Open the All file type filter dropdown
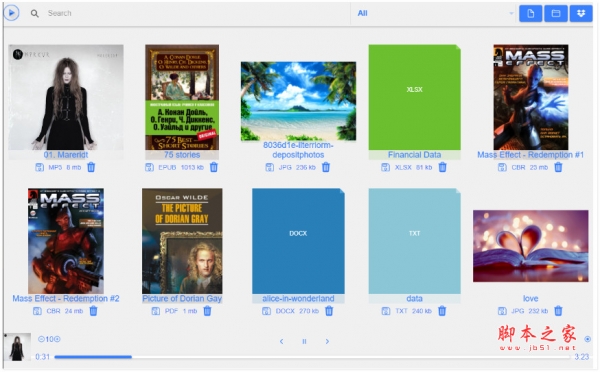 coord(435,13)
